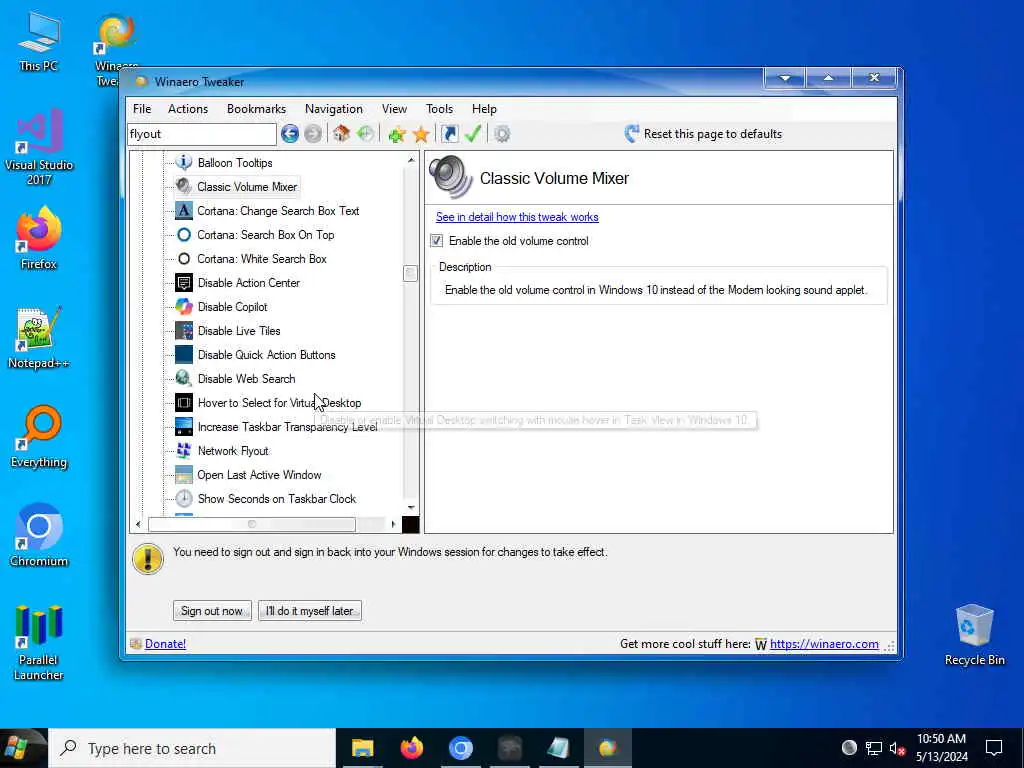Toggle Enable the old volume control checkbox

pyautogui.click(x=436, y=241)
